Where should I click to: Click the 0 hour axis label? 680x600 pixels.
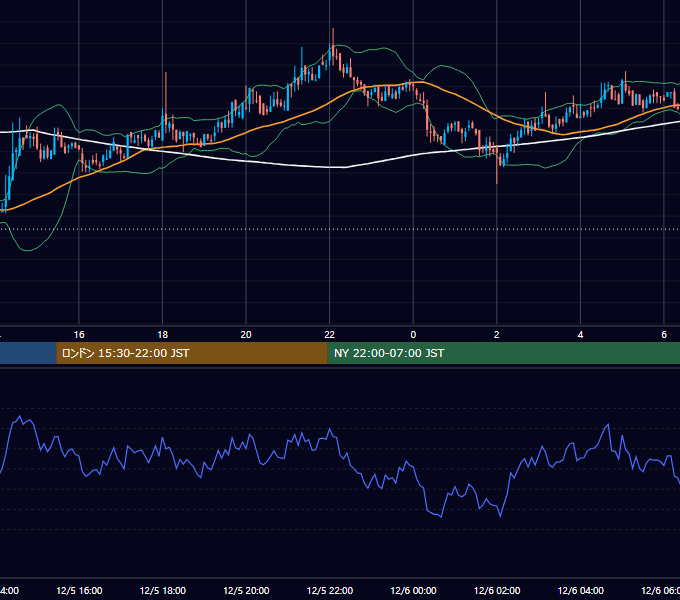click(x=413, y=335)
